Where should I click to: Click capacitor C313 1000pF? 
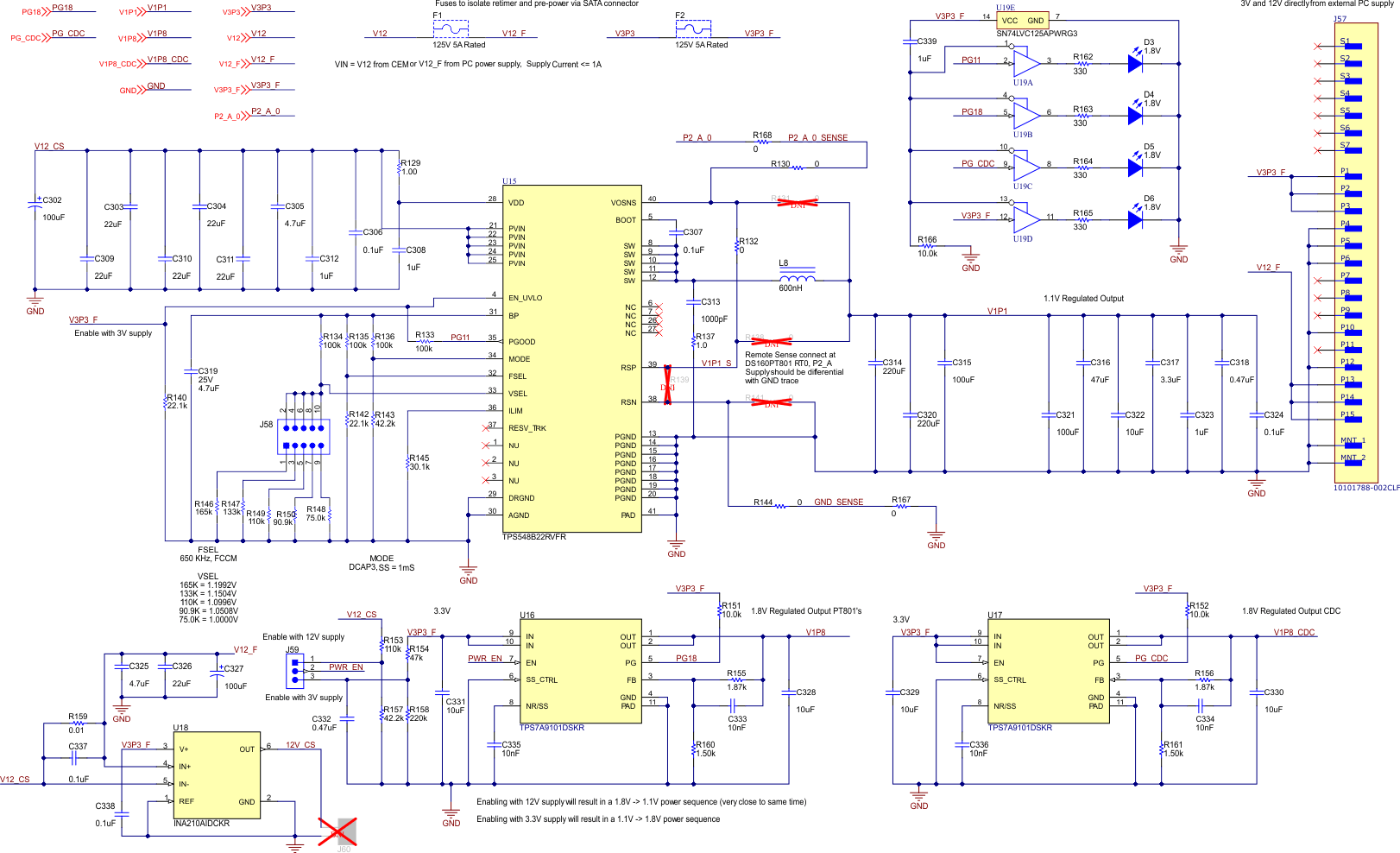point(693,302)
